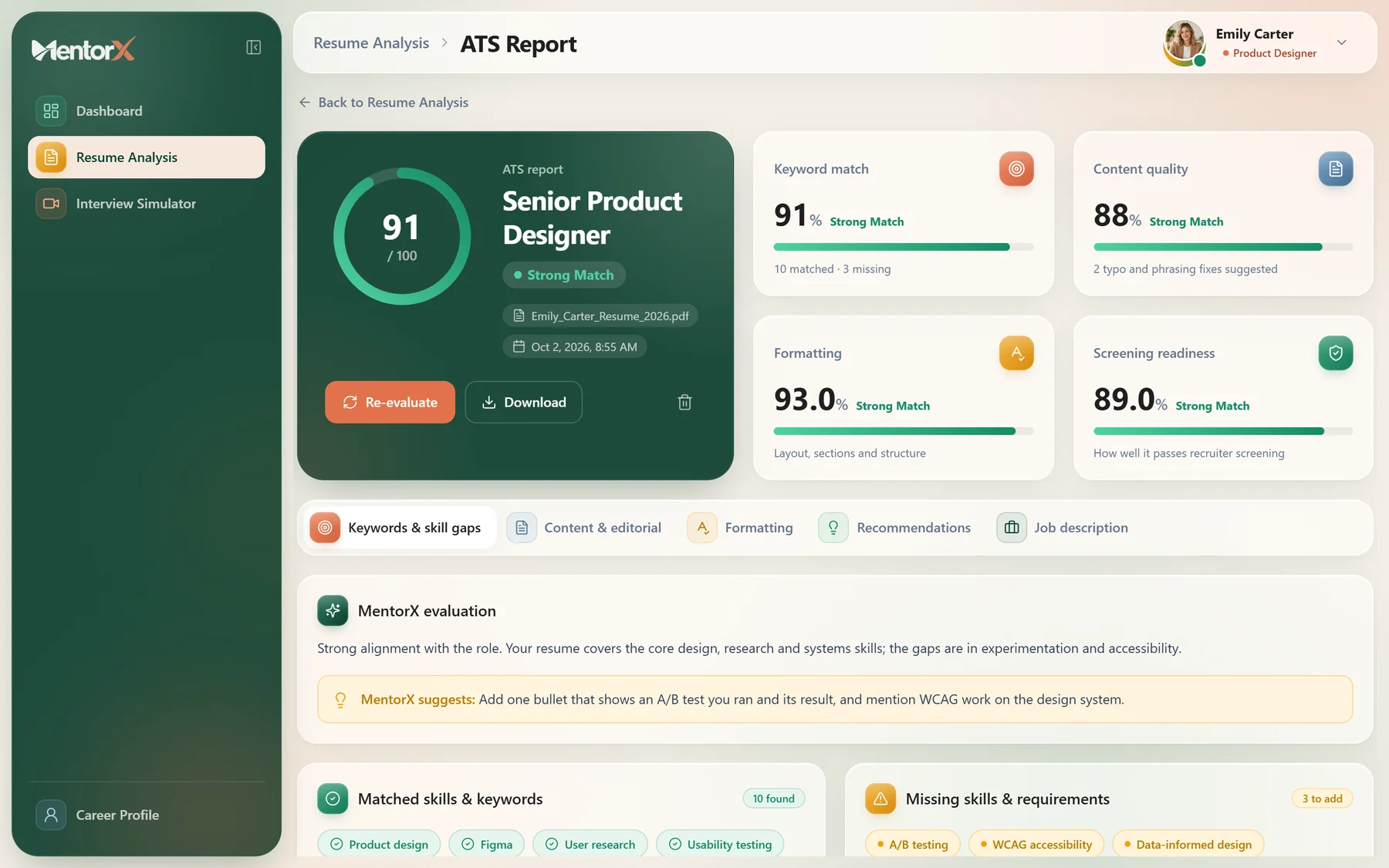This screenshot has width=1389, height=868.
Task: Click the Career Profile person icon
Action: 51,815
